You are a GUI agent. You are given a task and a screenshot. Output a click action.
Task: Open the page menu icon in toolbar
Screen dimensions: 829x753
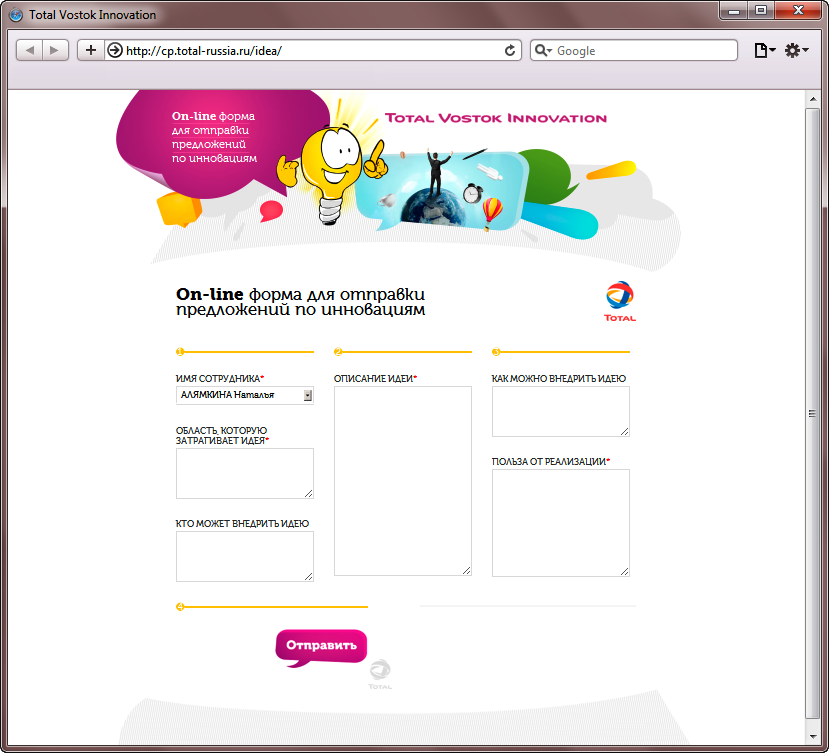click(x=764, y=50)
